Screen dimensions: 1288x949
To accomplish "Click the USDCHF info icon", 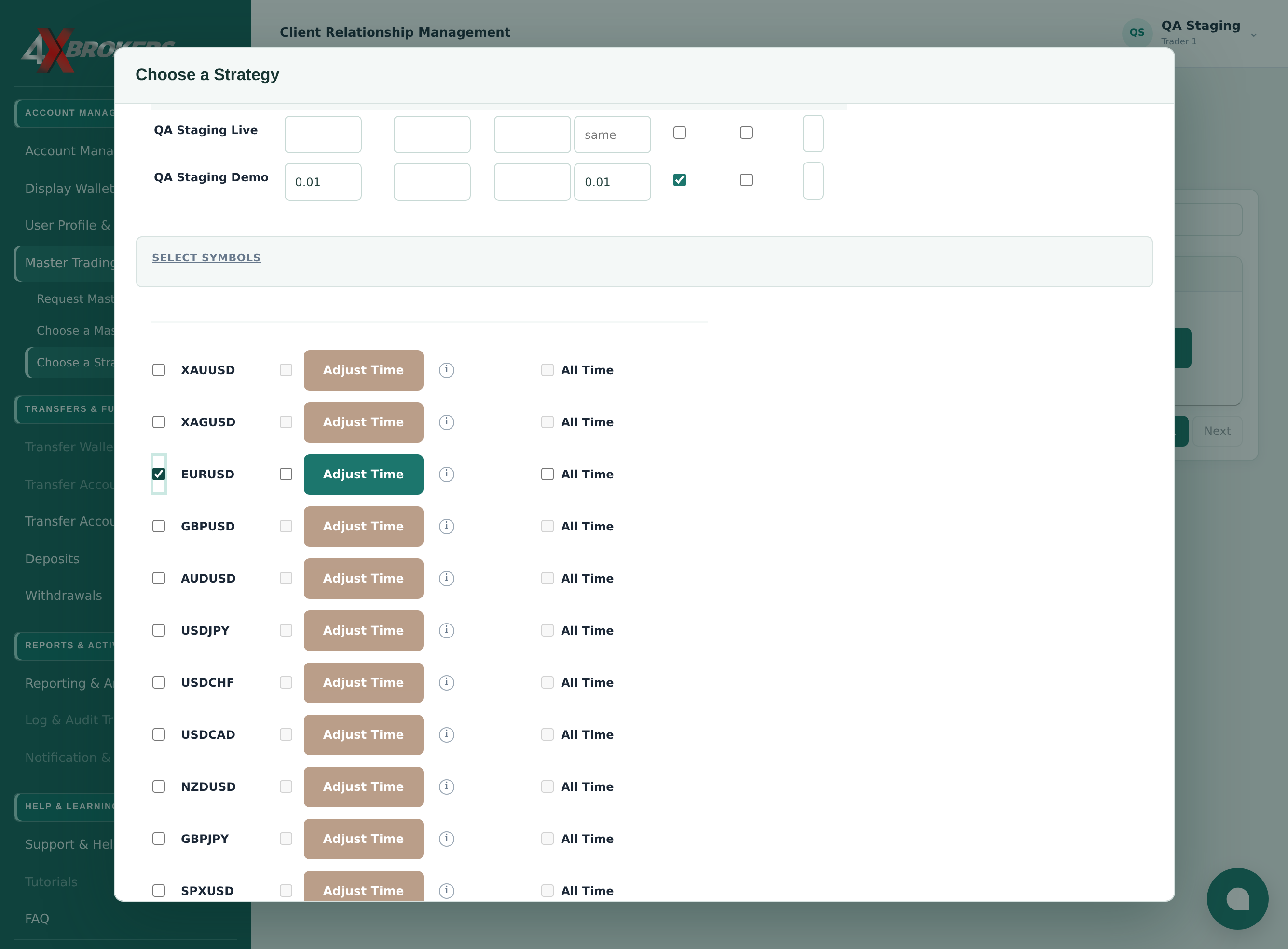I will tap(447, 682).
